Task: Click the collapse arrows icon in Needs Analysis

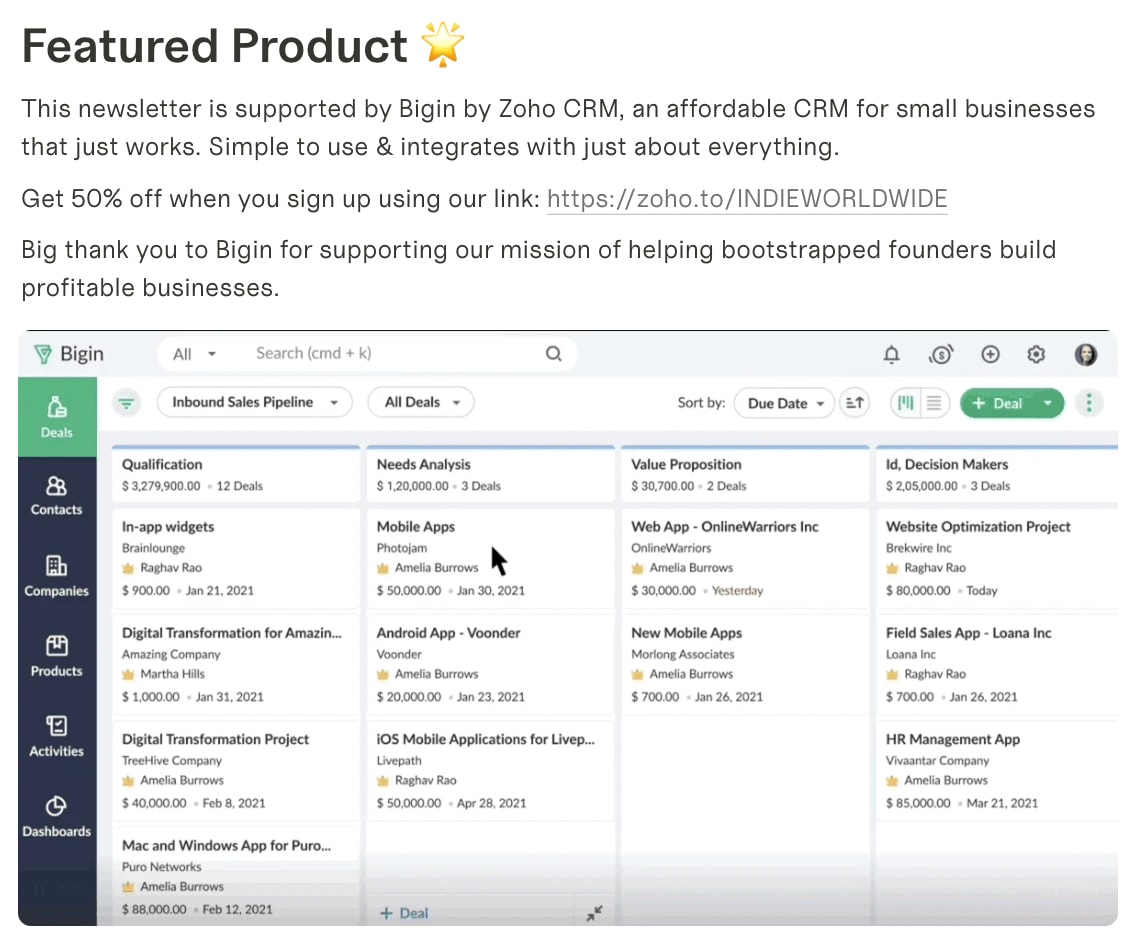Action: click(x=595, y=913)
